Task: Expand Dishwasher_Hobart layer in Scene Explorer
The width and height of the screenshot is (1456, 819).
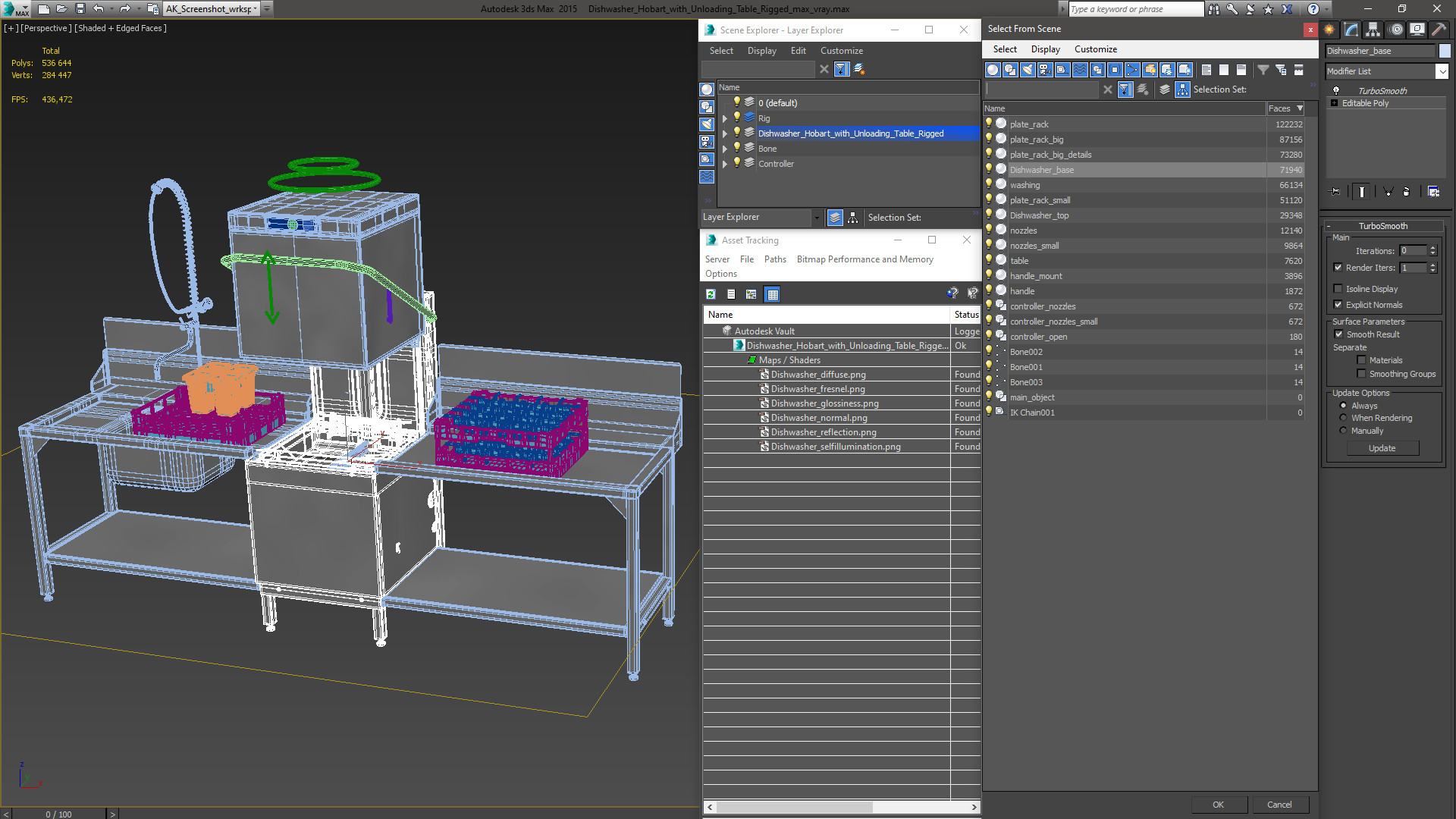Action: (x=725, y=133)
